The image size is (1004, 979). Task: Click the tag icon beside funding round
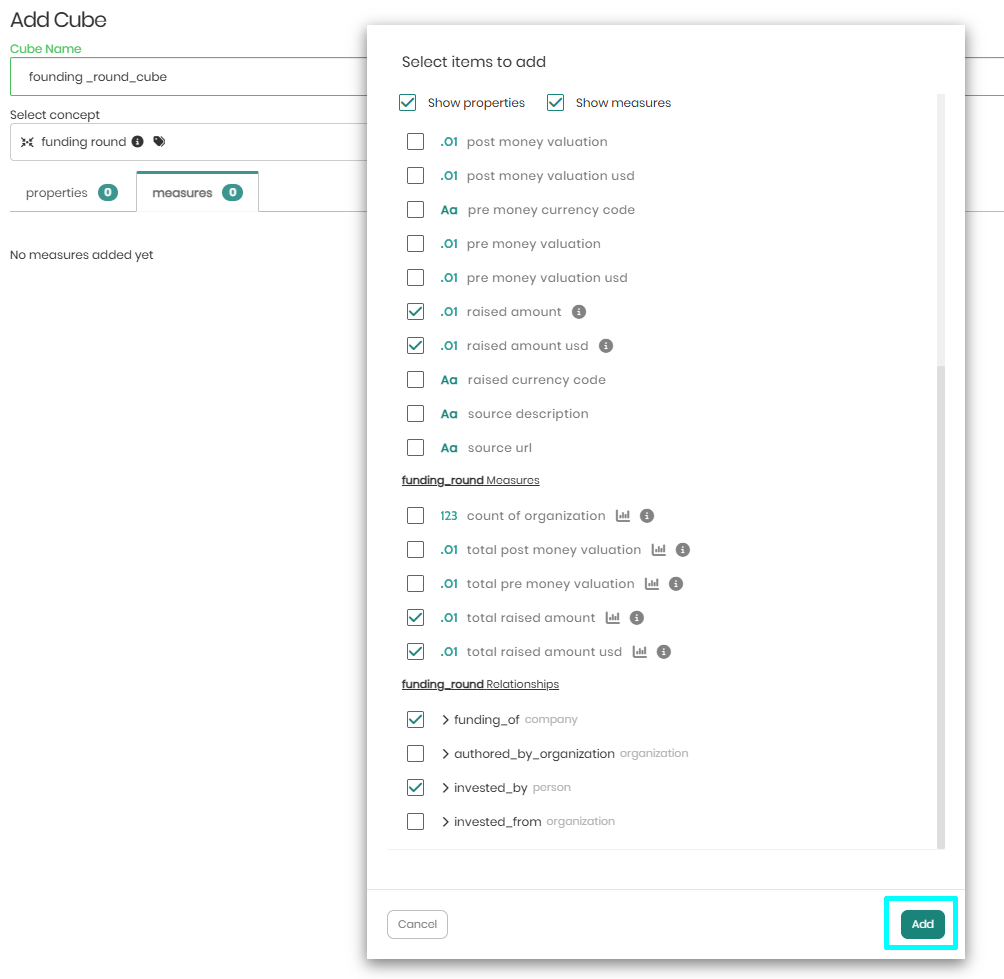[x=159, y=142]
